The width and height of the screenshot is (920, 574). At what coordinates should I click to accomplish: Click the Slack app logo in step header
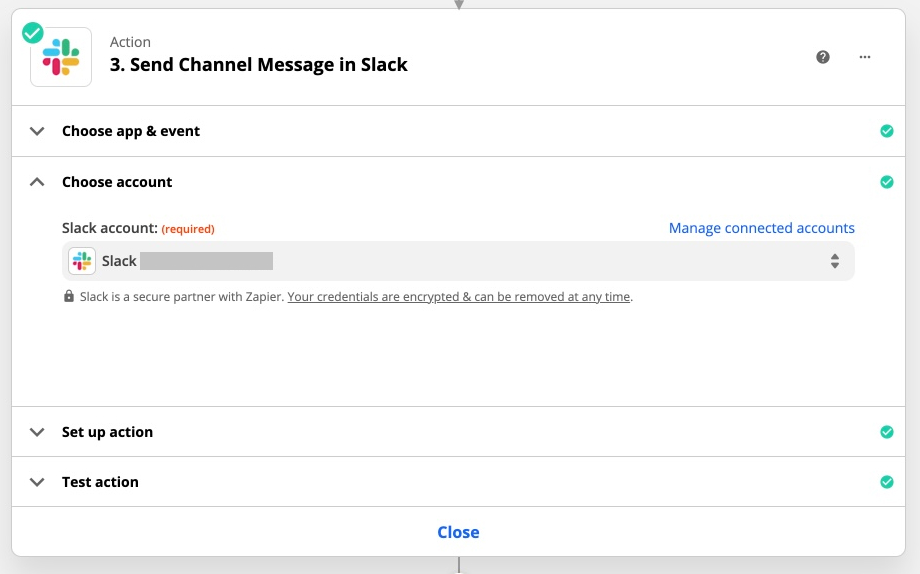[61, 57]
